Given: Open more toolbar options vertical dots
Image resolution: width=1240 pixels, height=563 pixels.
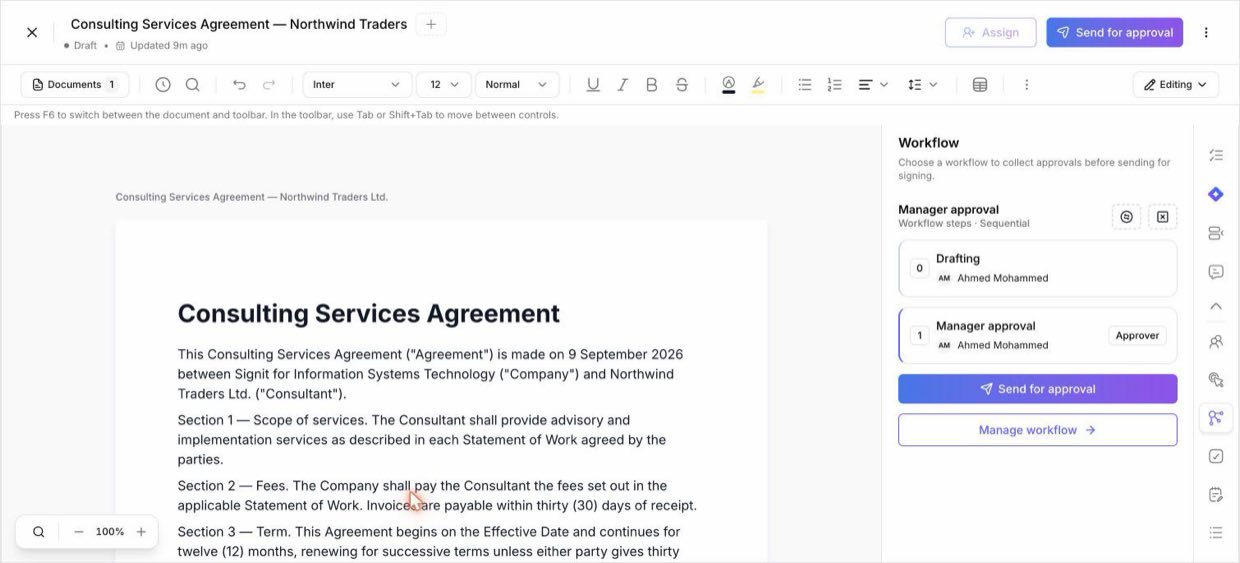Looking at the screenshot, I should 1026,85.
